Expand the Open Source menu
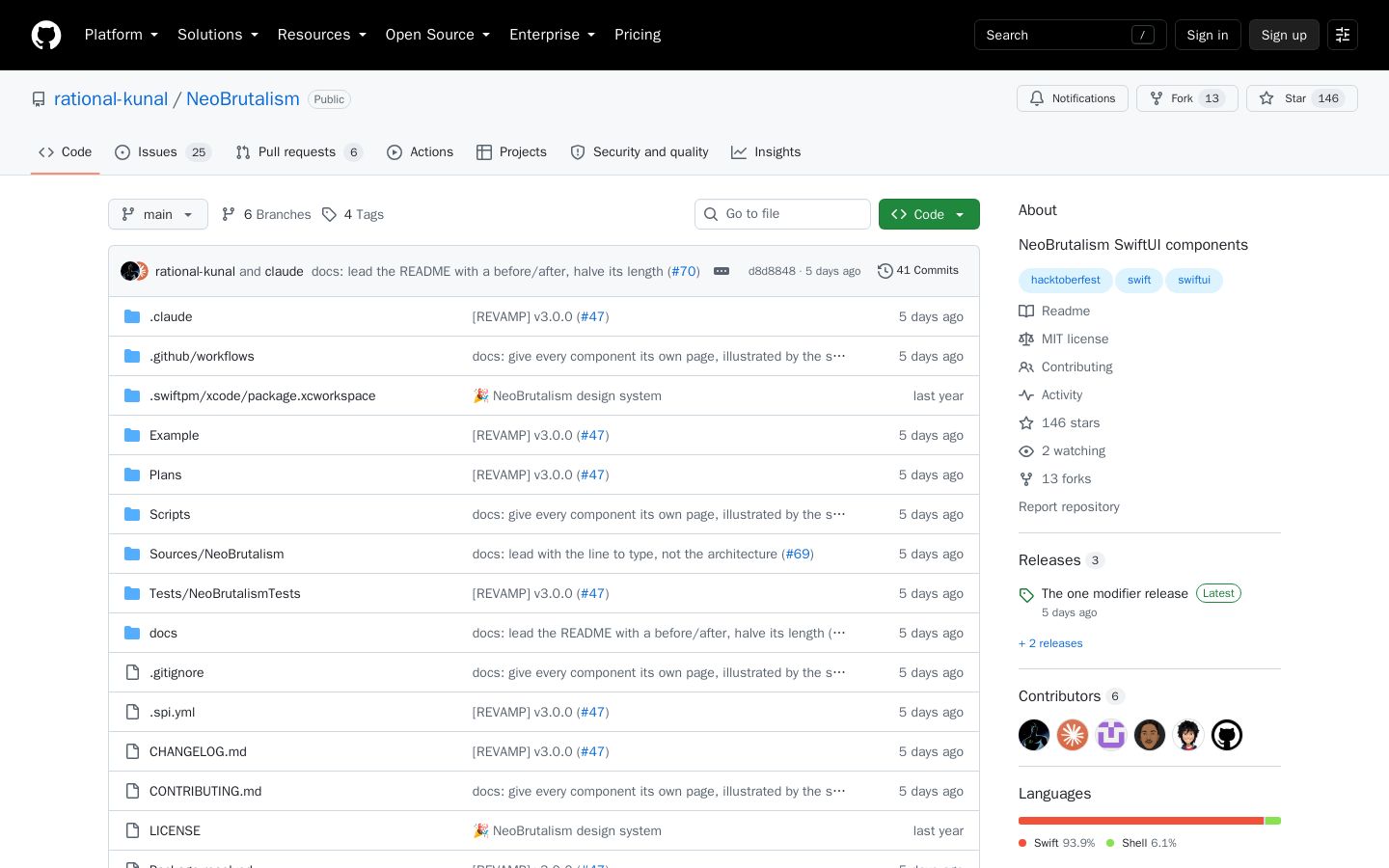The width and height of the screenshot is (1389, 868). pyautogui.click(x=438, y=35)
